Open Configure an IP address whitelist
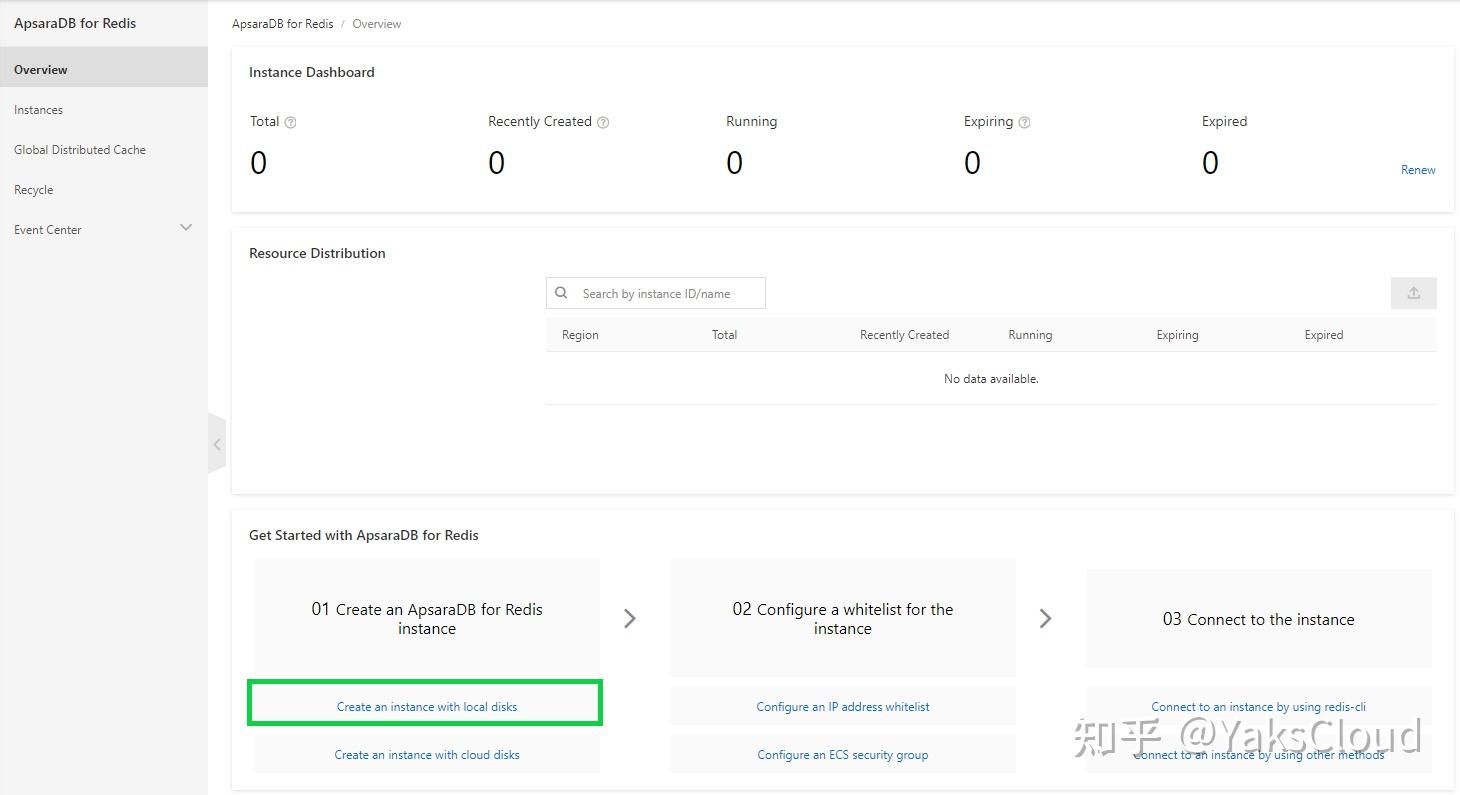 [x=843, y=707]
